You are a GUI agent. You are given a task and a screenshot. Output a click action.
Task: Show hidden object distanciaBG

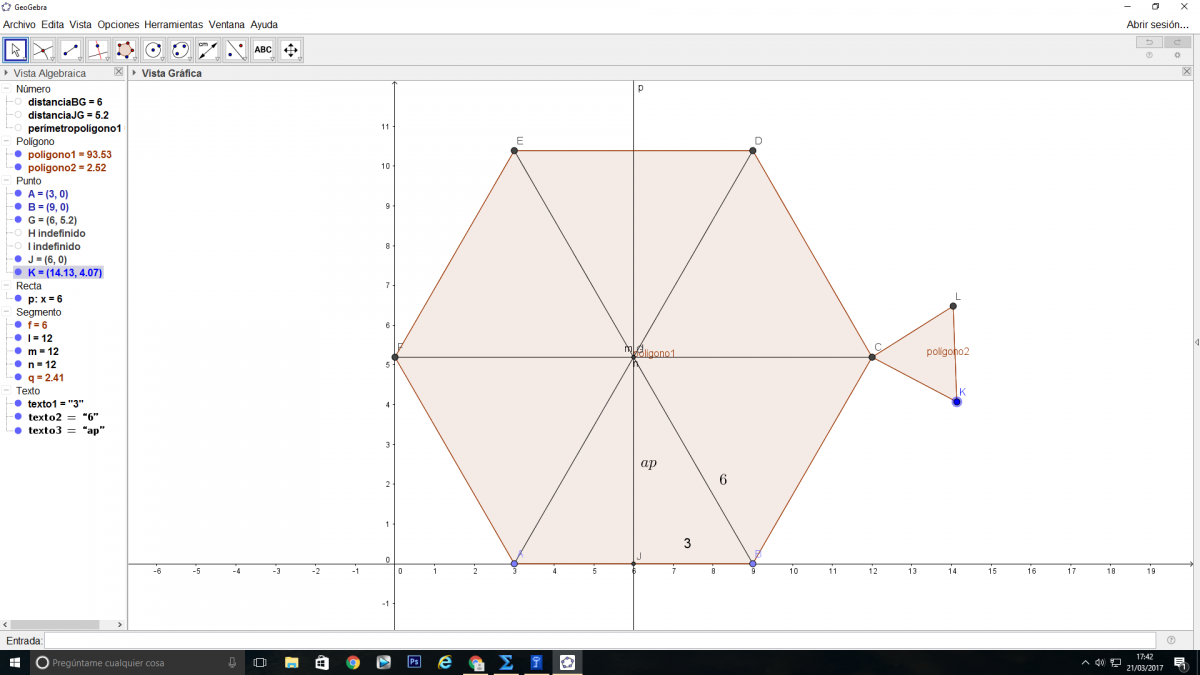click(18, 102)
